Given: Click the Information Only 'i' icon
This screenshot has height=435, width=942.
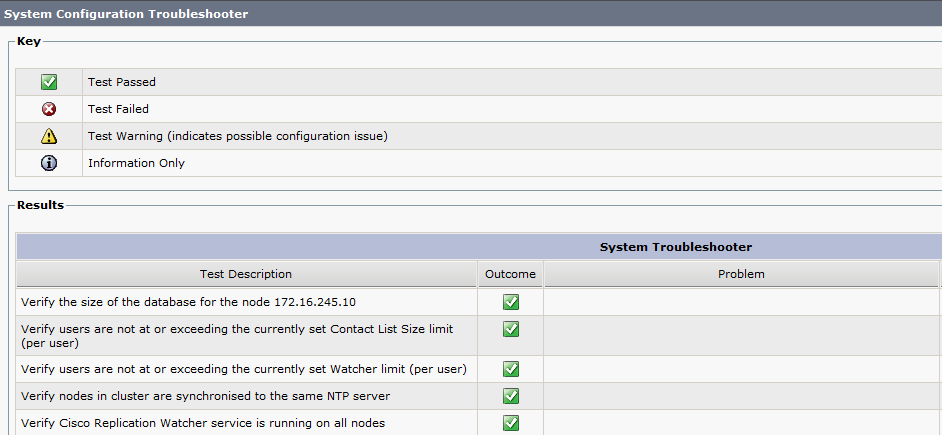Looking at the screenshot, I should [49, 163].
